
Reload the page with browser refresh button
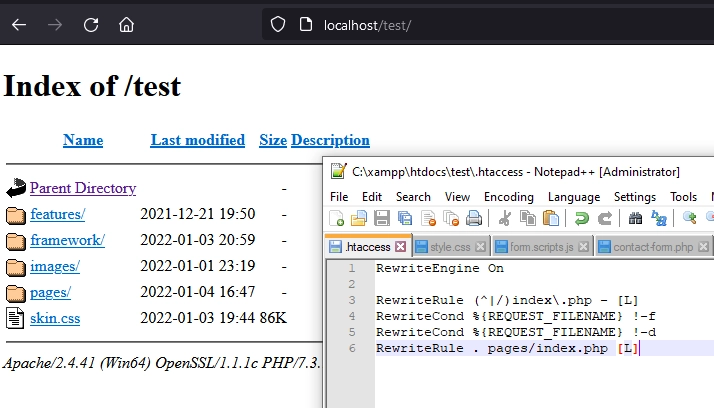(91, 25)
